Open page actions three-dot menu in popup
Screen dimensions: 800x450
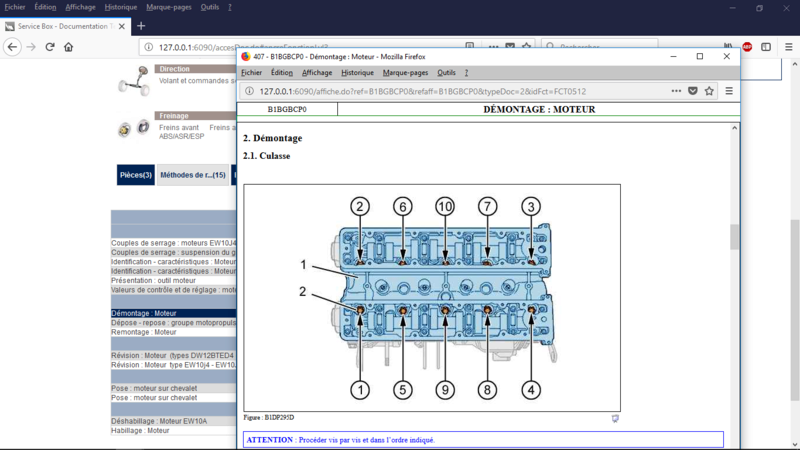click(x=676, y=91)
